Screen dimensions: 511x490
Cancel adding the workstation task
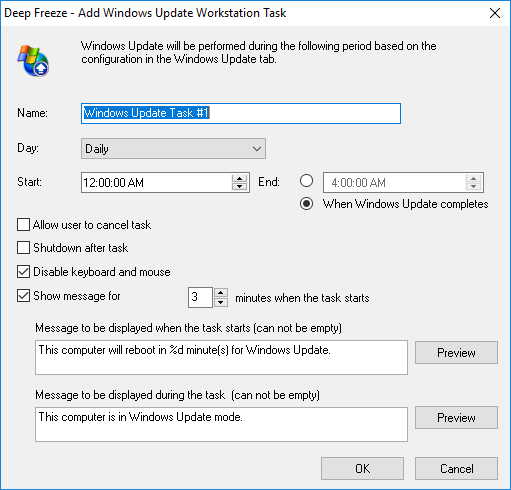(x=456, y=469)
